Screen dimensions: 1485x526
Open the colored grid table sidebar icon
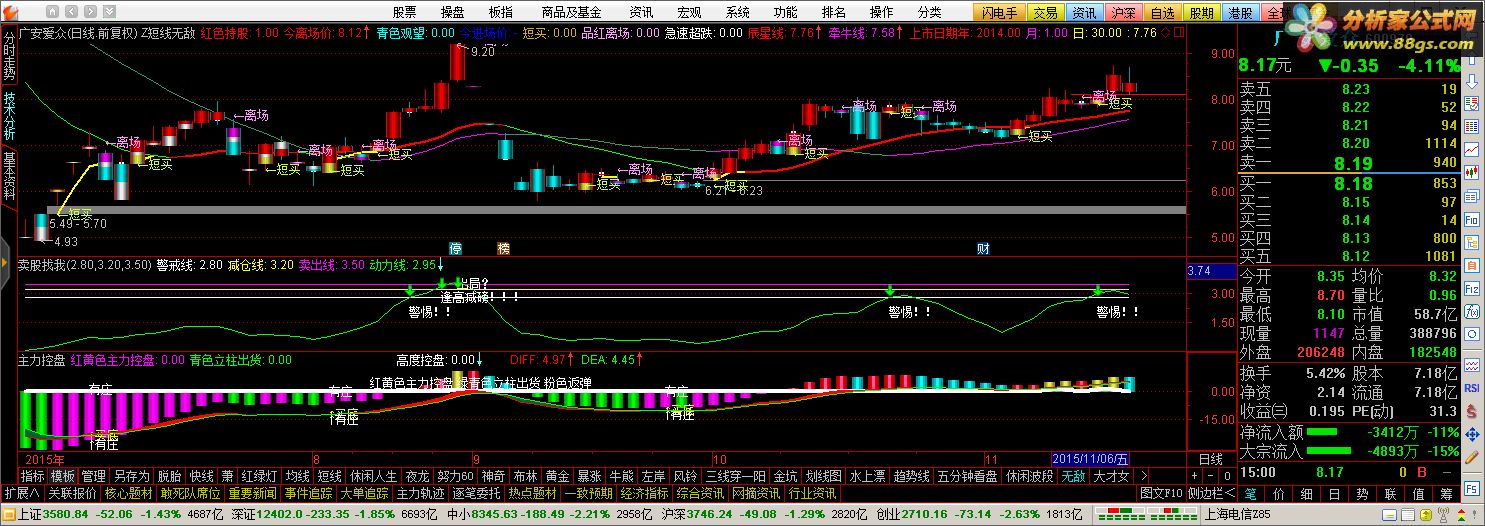(1471, 126)
